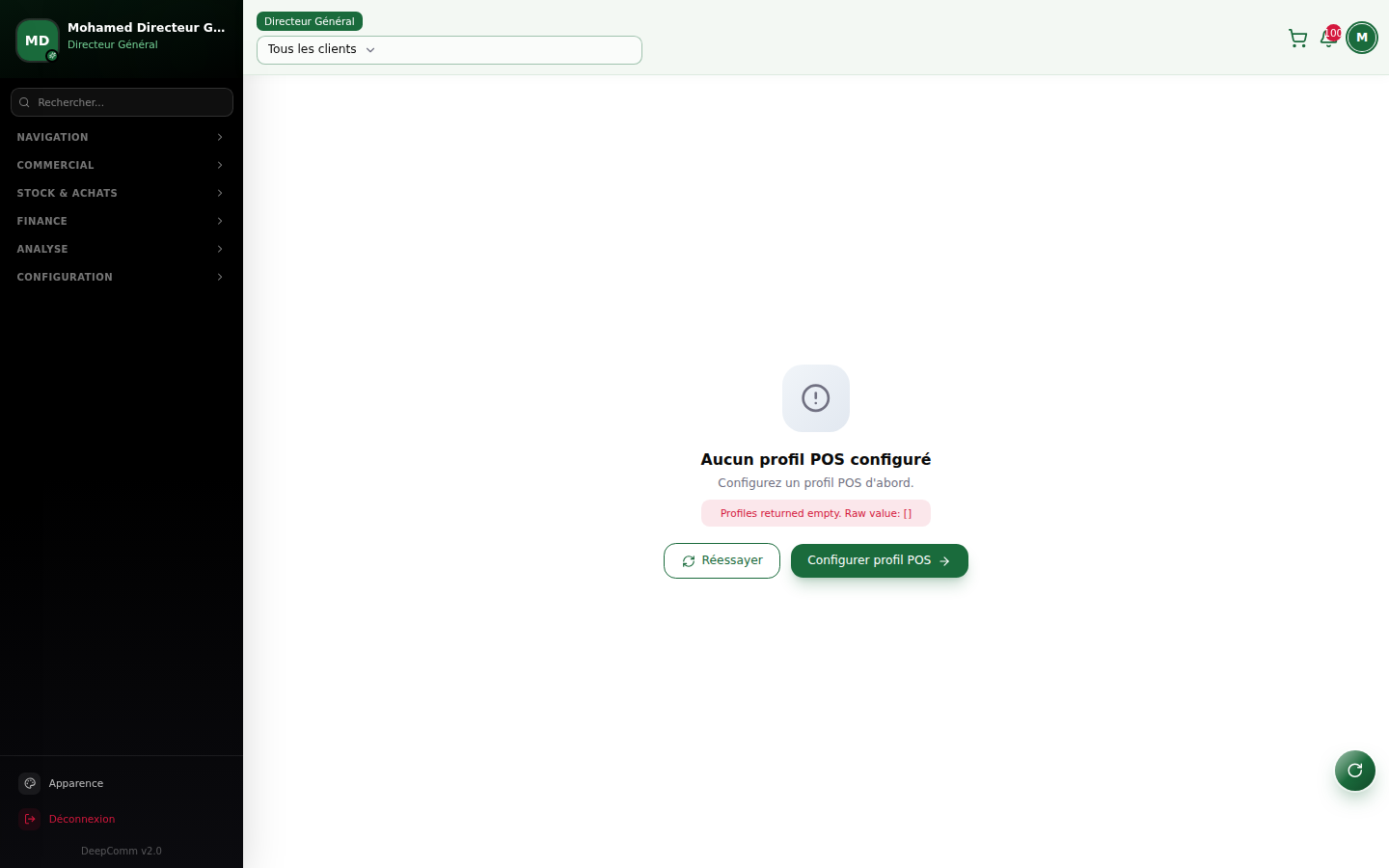
Task: Expand the STOCK & ACHATS section
Action: (x=122, y=193)
